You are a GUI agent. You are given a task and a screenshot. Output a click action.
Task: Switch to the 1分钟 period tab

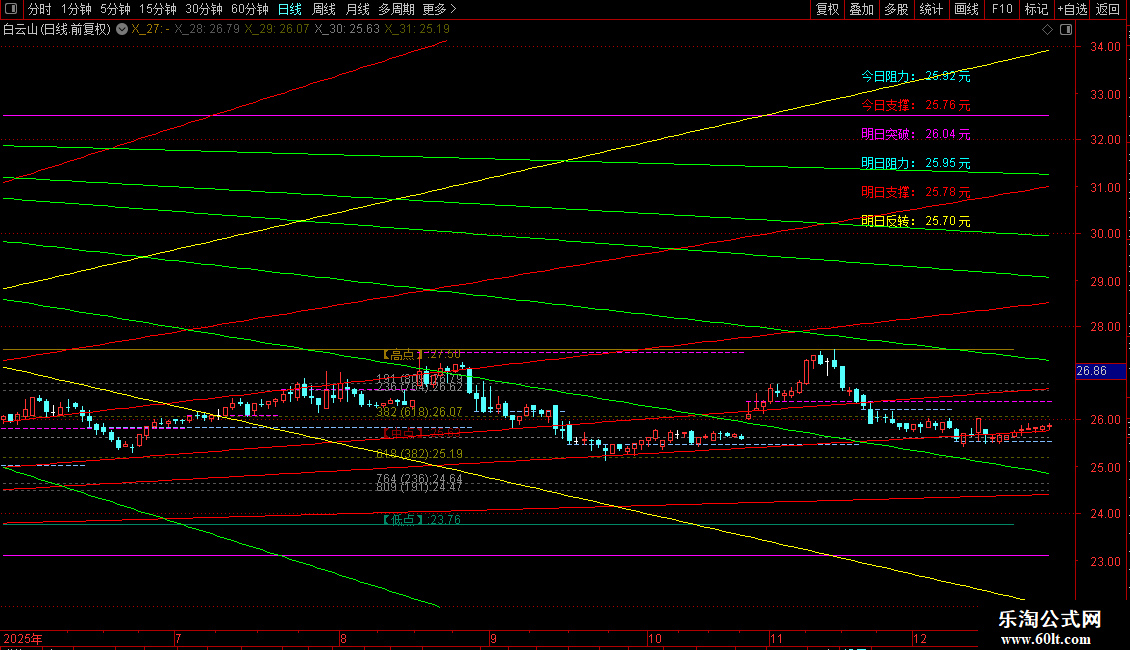76,9
